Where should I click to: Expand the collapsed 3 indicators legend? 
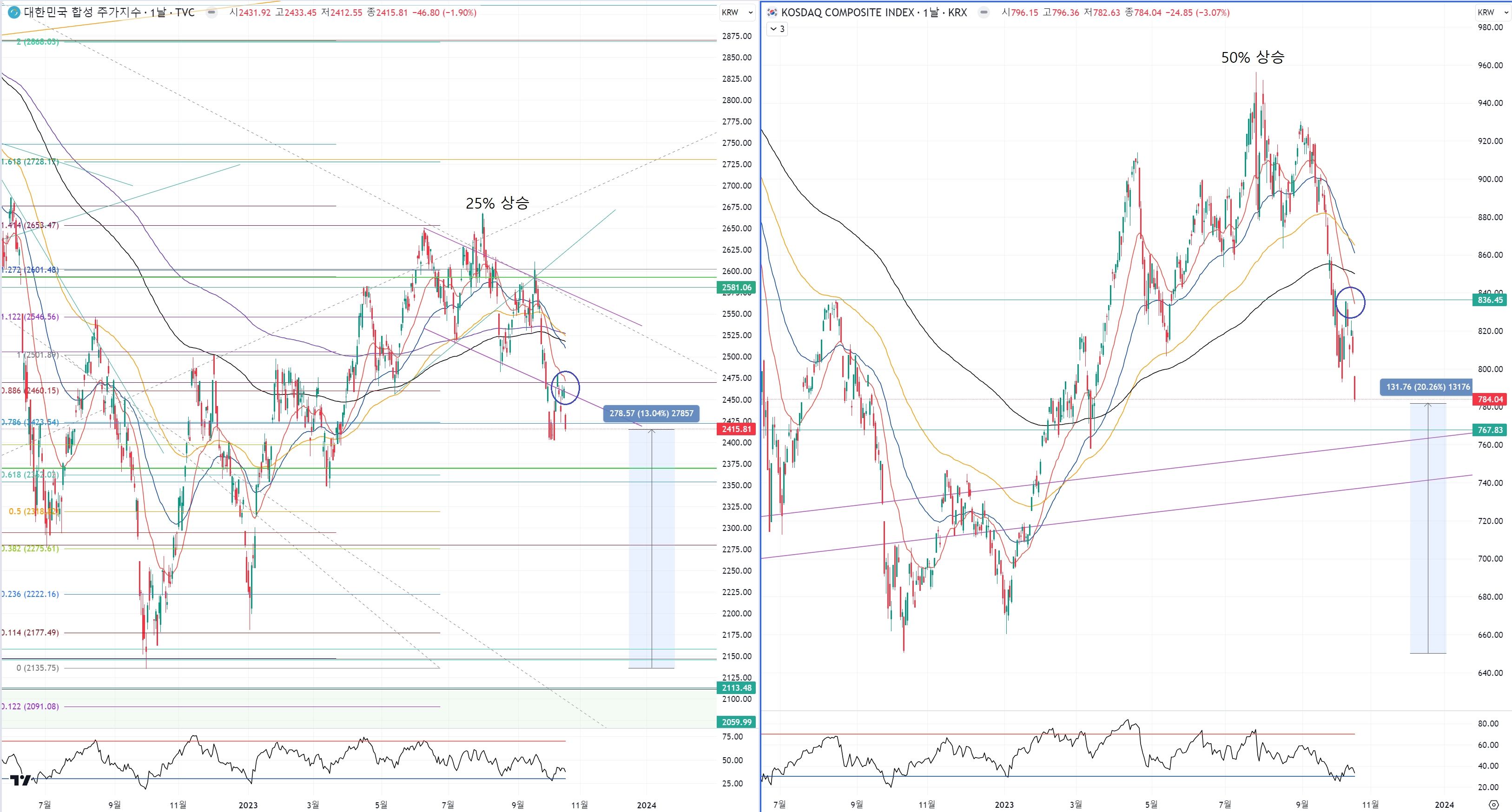coord(777,29)
